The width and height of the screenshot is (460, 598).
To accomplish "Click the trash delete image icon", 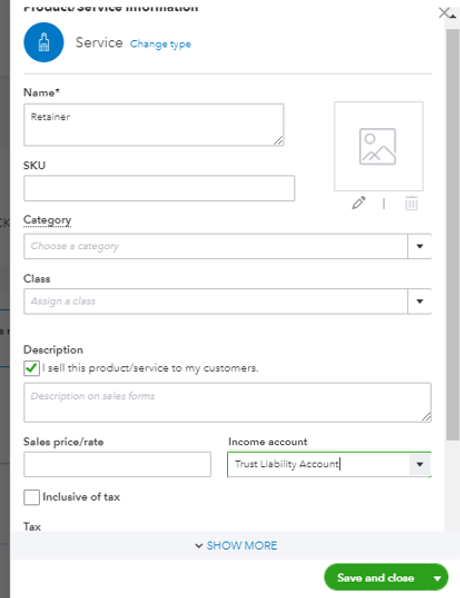I will [411, 203].
